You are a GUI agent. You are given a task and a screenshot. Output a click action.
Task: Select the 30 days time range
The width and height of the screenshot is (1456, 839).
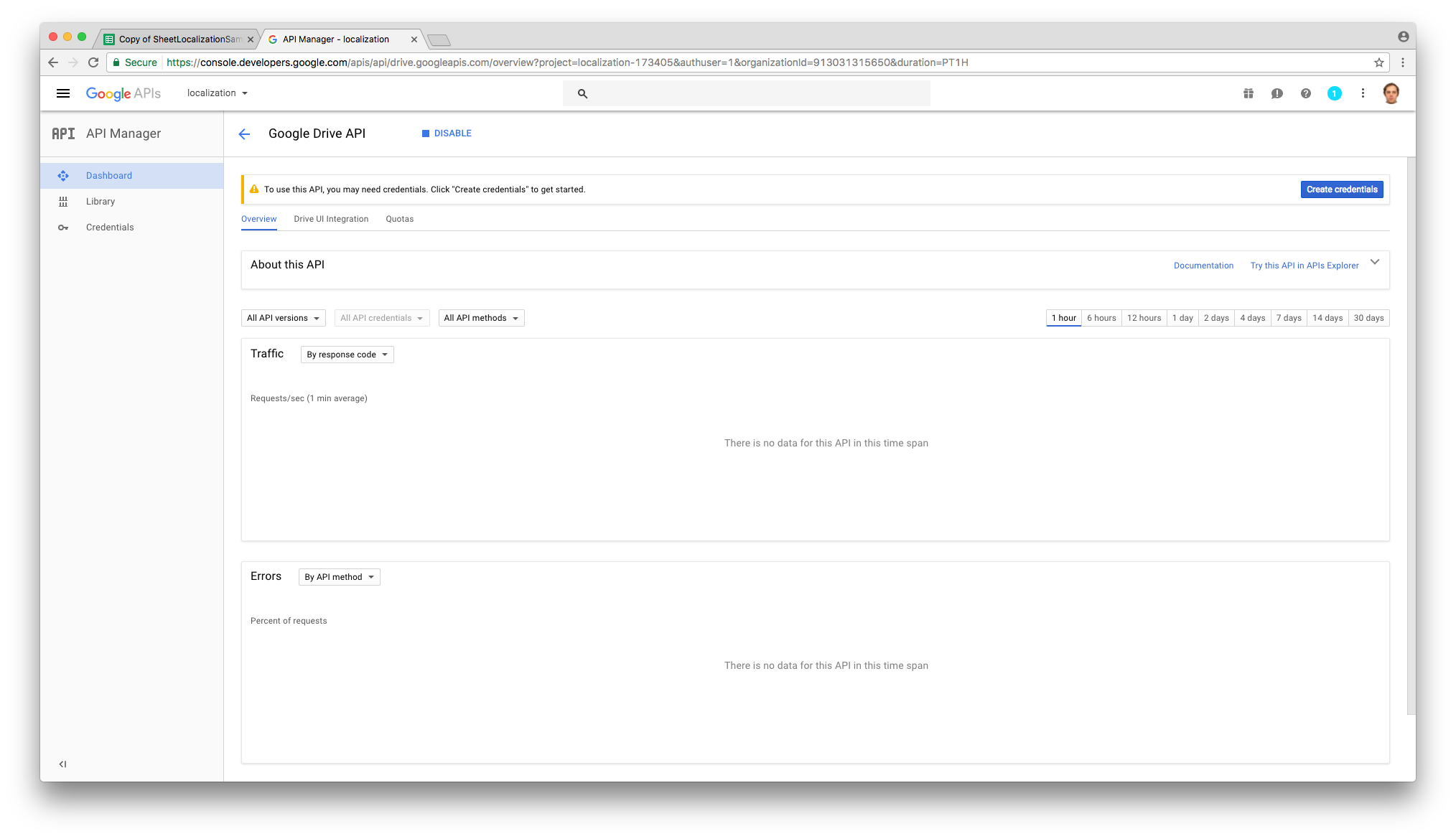1368,318
